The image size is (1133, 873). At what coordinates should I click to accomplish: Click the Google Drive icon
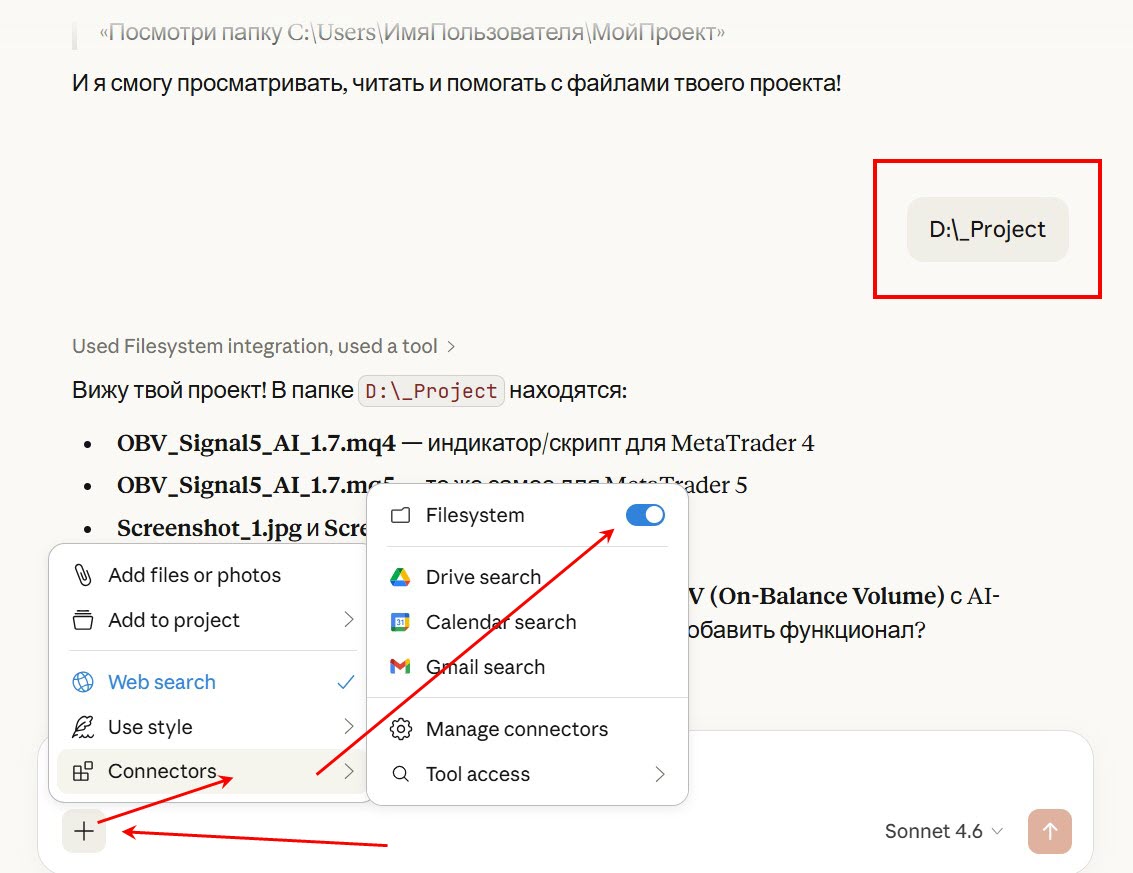[400, 577]
